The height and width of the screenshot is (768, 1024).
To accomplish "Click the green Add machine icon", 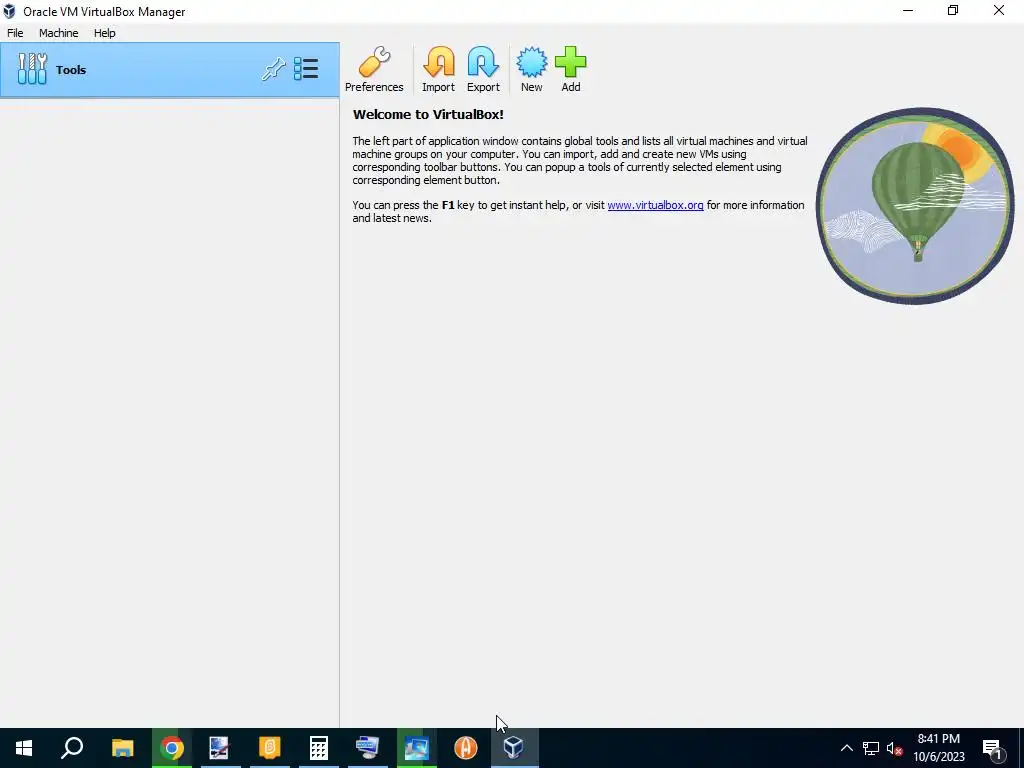I will pos(571,69).
